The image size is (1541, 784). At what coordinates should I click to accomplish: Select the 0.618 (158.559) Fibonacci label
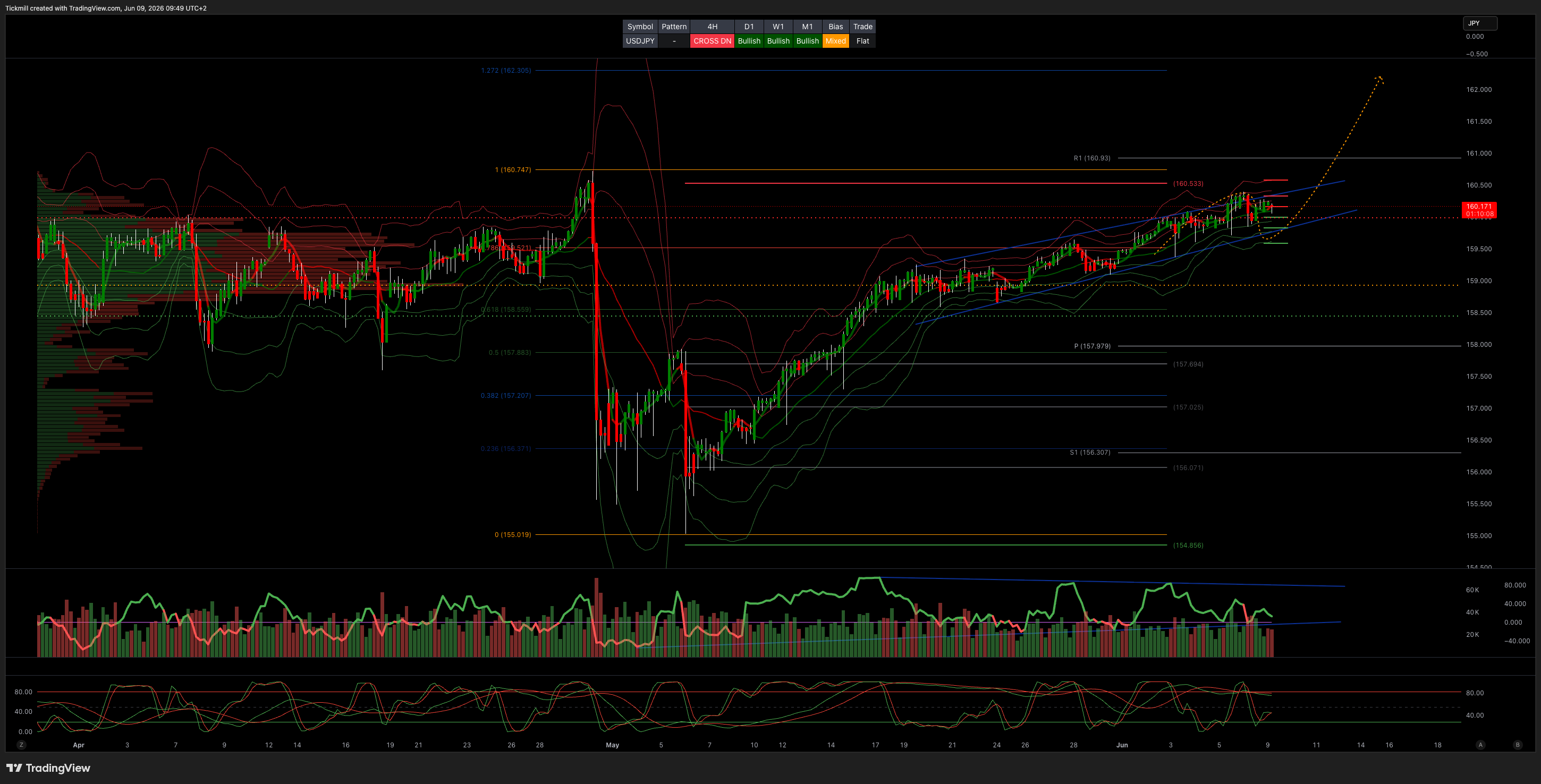[505, 310]
